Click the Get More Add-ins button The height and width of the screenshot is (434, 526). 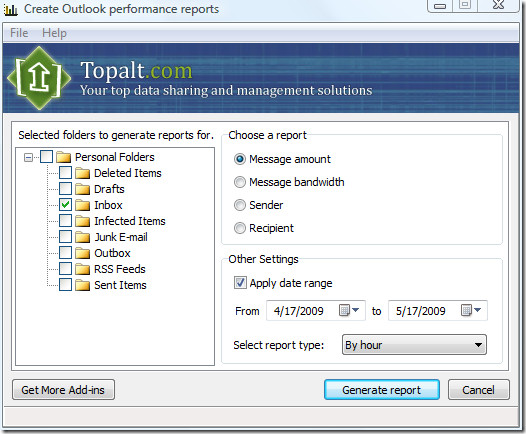(x=63, y=390)
